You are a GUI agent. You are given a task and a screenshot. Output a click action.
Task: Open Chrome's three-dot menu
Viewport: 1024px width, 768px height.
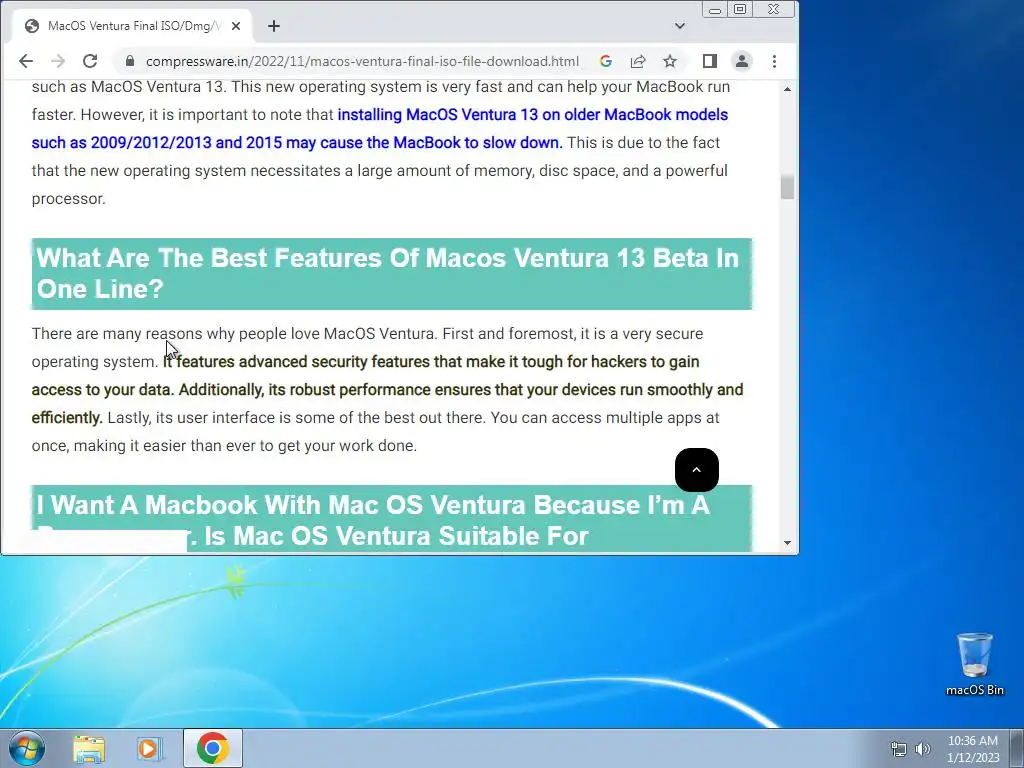point(774,61)
